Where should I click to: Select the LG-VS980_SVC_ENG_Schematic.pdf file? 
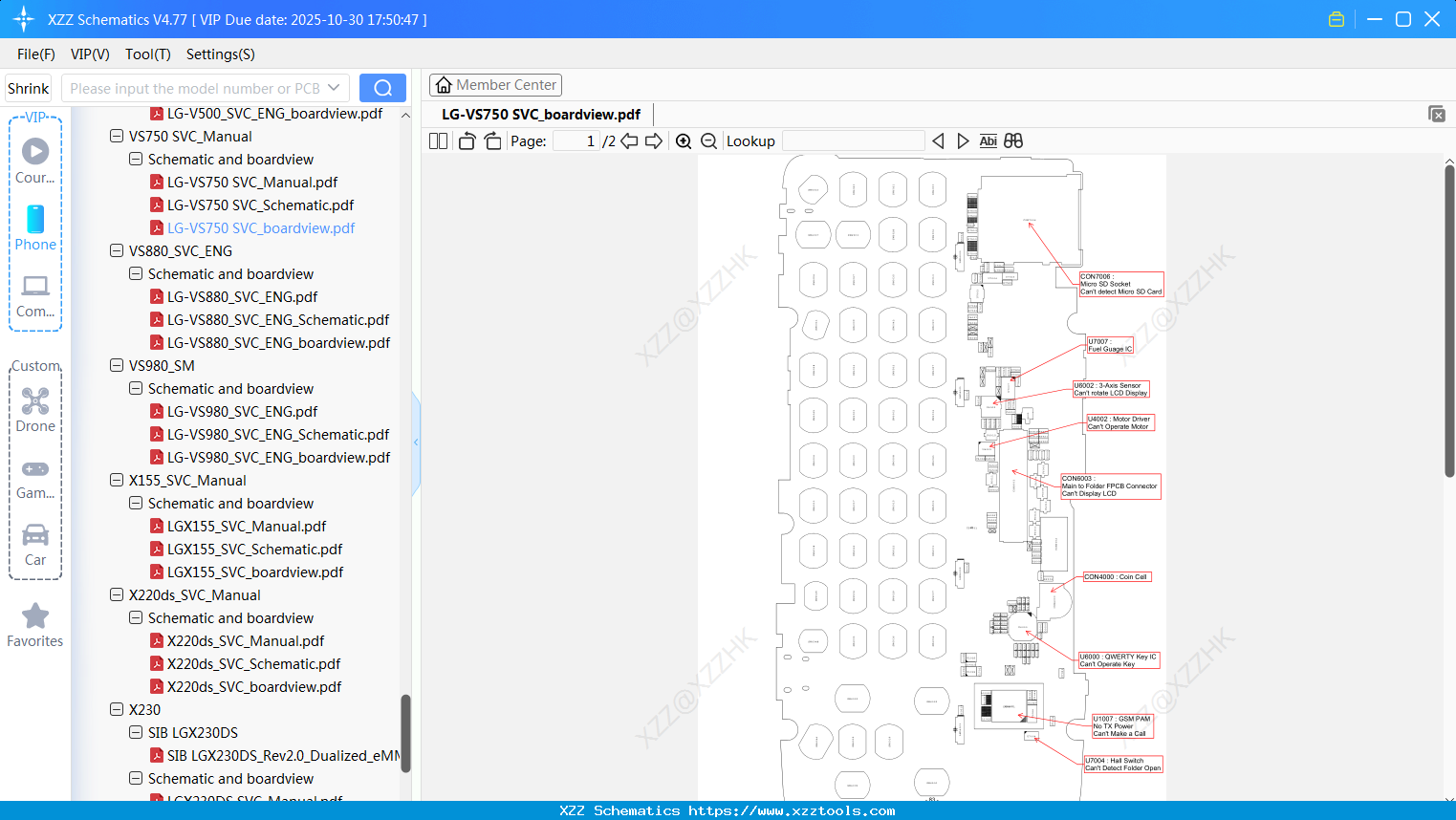[279, 434]
